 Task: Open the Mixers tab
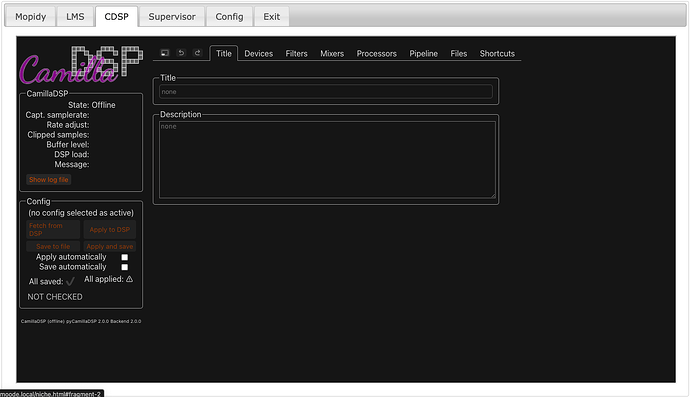pyautogui.click(x=332, y=54)
